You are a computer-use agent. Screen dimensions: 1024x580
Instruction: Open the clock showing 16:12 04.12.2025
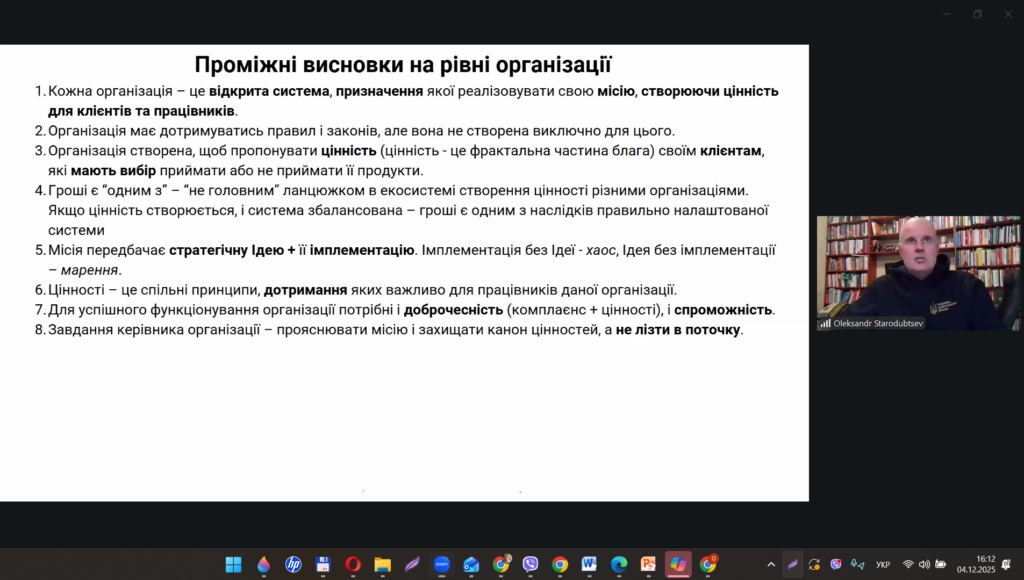click(x=975, y=564)
